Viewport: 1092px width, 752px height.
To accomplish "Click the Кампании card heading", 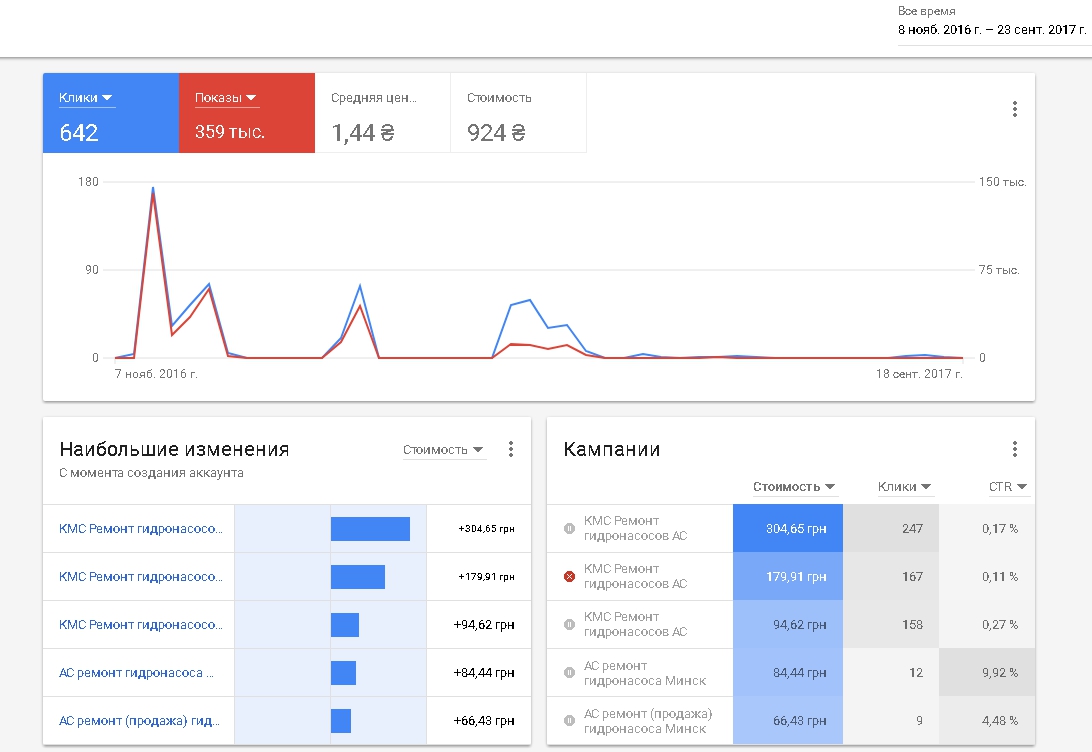I will [611, 449].
